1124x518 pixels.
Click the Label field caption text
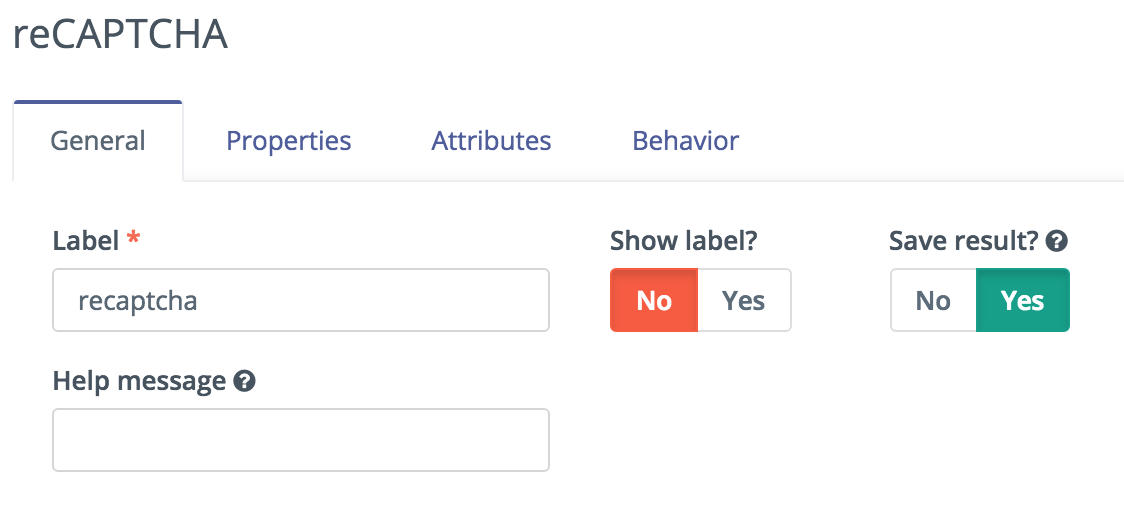pyautogui.click(x=86, y=241)
